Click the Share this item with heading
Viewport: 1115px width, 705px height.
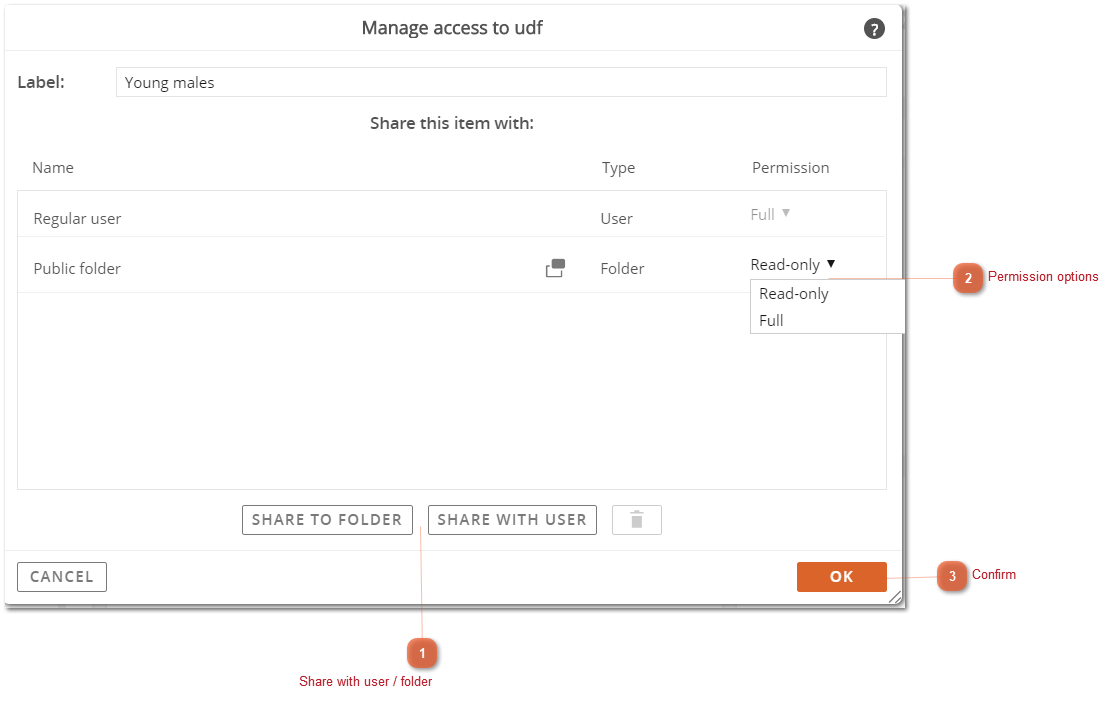pyautogui.click(x=452, y=123)
